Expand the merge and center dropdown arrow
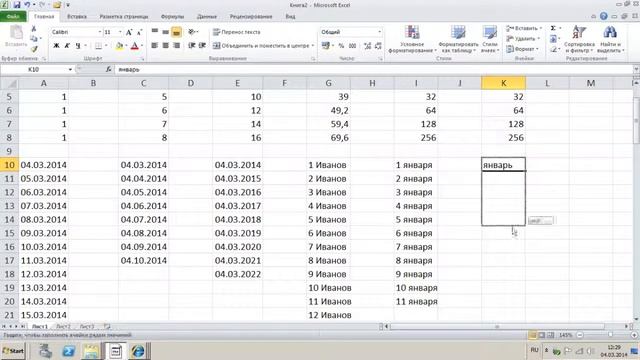640x360 pixels. tap(313, 45)
